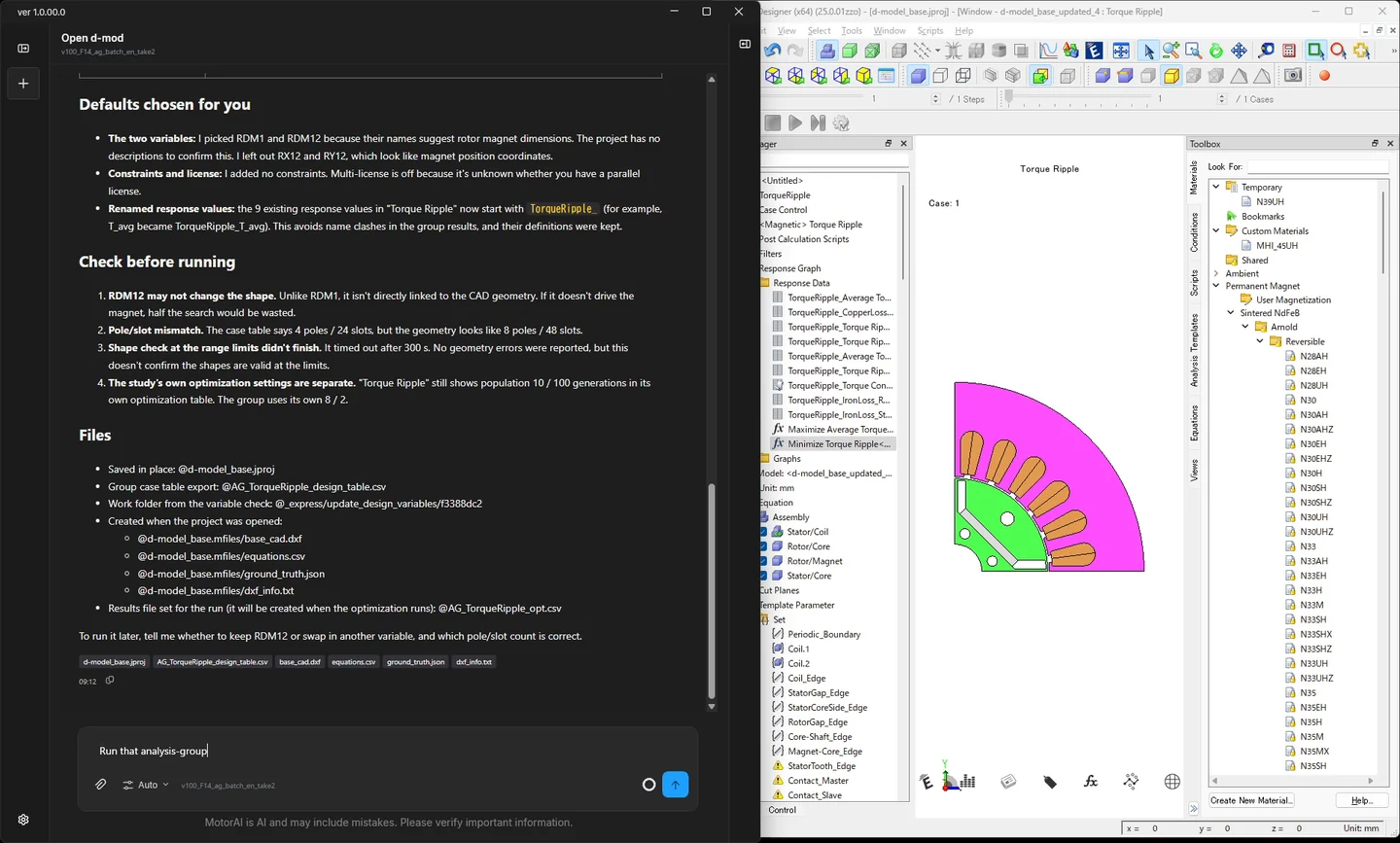This screenshot has width=1400, height=843.
Task: Click the Undo arrow in Designer toolbar
Action: point(773,51)
